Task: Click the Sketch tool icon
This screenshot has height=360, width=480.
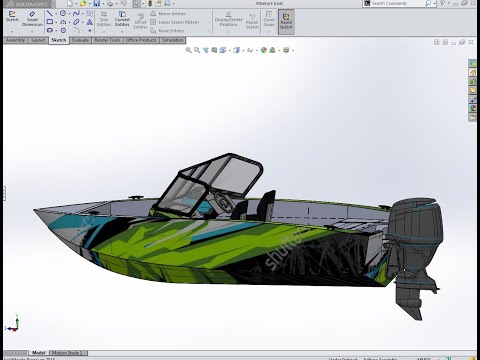Action: pos(12,16)
